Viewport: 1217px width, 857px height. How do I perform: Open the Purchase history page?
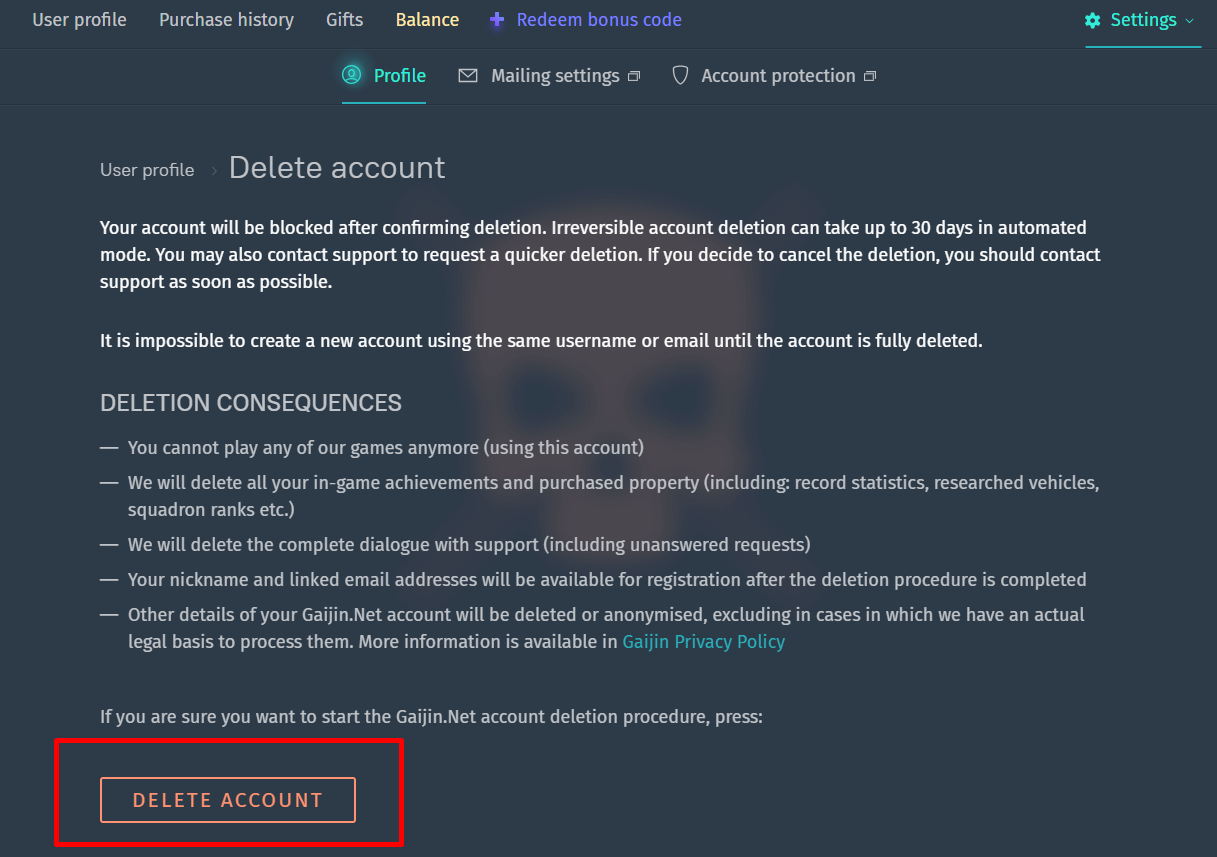tap(226, 20)
